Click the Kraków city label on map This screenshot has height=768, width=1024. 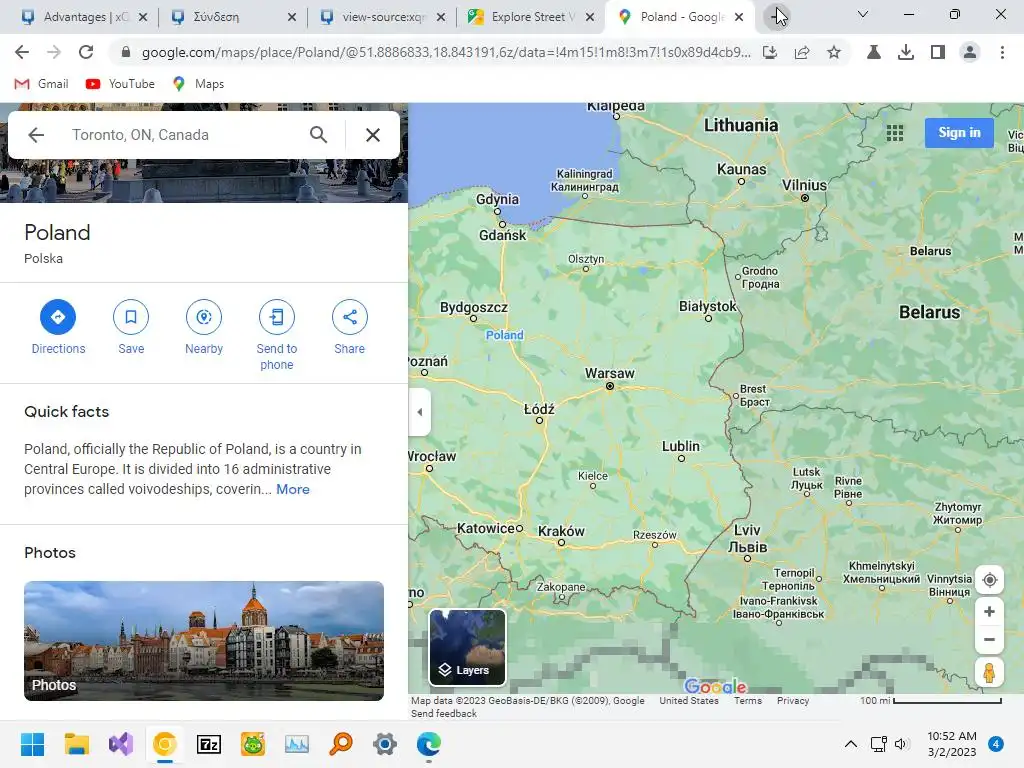tap(561, 531)
